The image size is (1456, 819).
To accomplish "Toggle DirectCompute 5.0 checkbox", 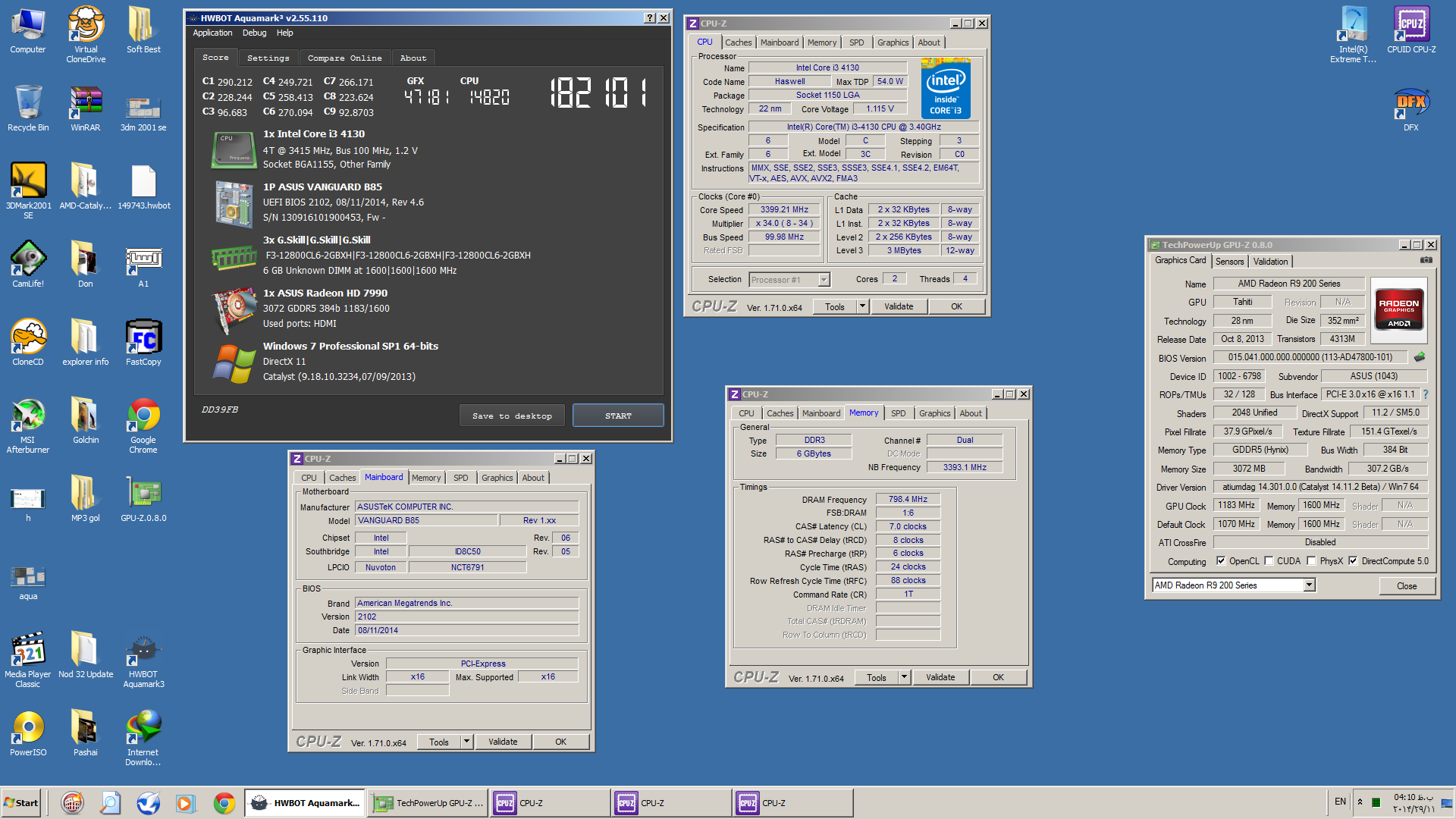I will click(x=1353, y=561).
